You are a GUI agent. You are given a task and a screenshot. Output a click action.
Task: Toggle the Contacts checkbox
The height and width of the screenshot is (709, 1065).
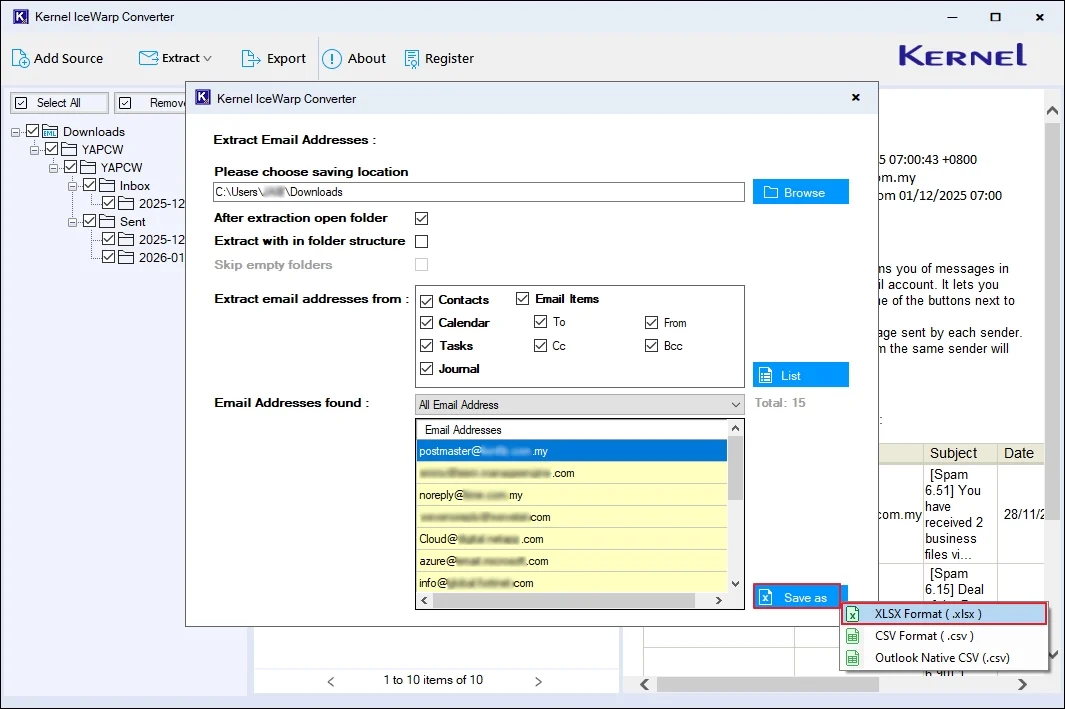[x=427, y=300]
